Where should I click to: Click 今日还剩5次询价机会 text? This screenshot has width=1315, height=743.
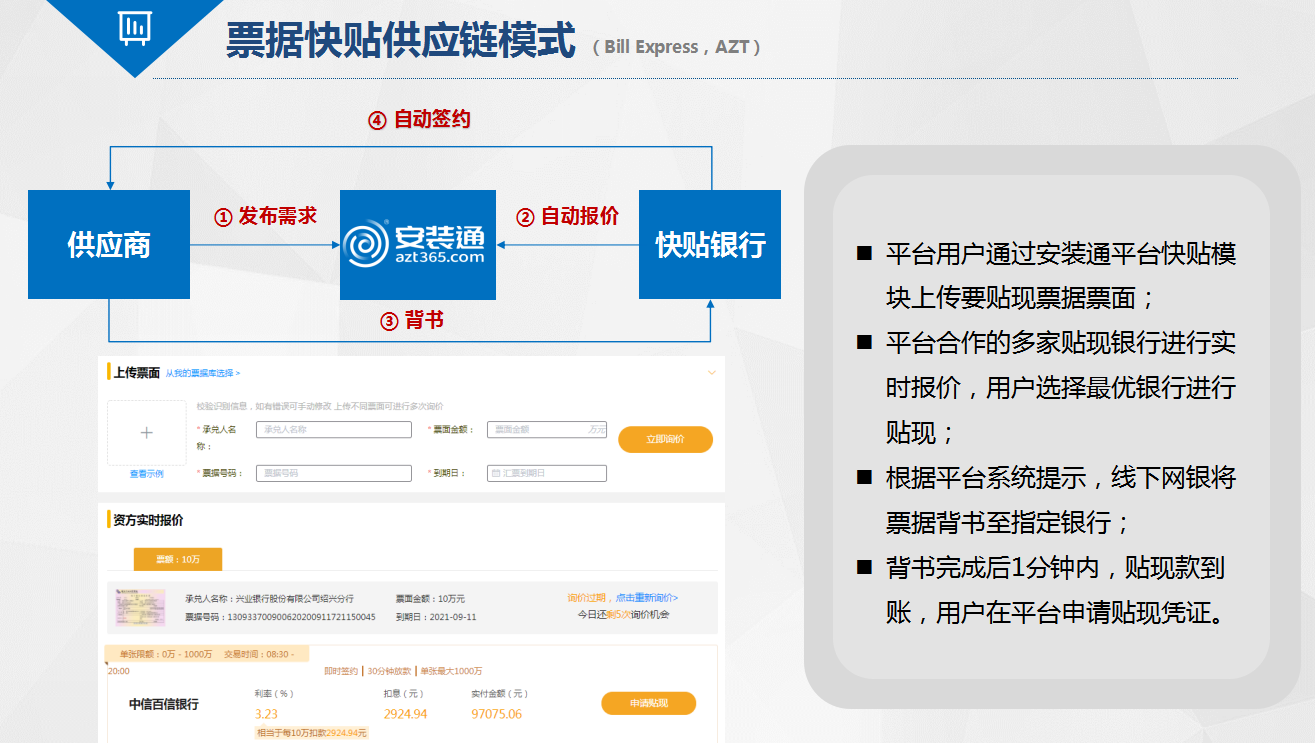[x=623, y=614]
